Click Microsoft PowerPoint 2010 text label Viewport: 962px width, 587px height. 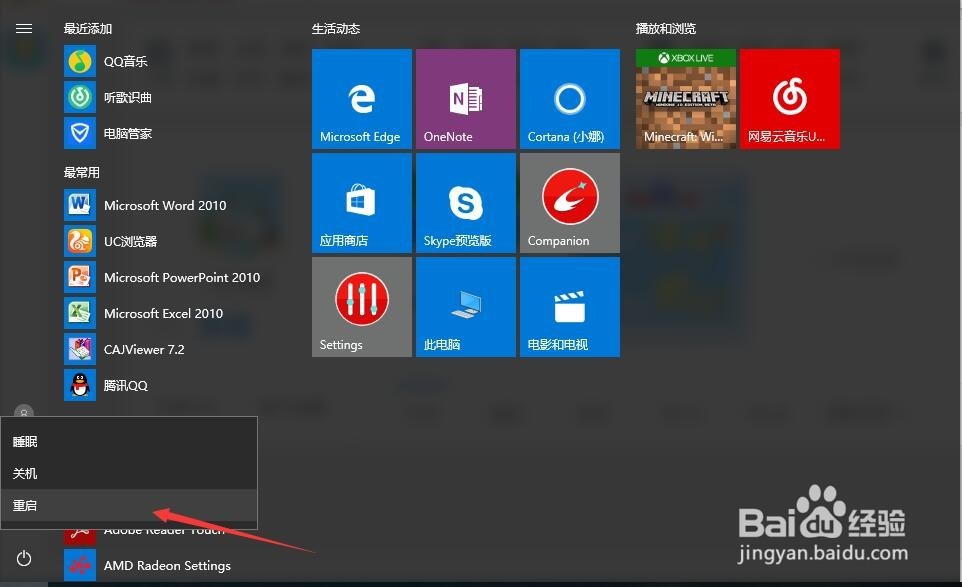(182, 277)
